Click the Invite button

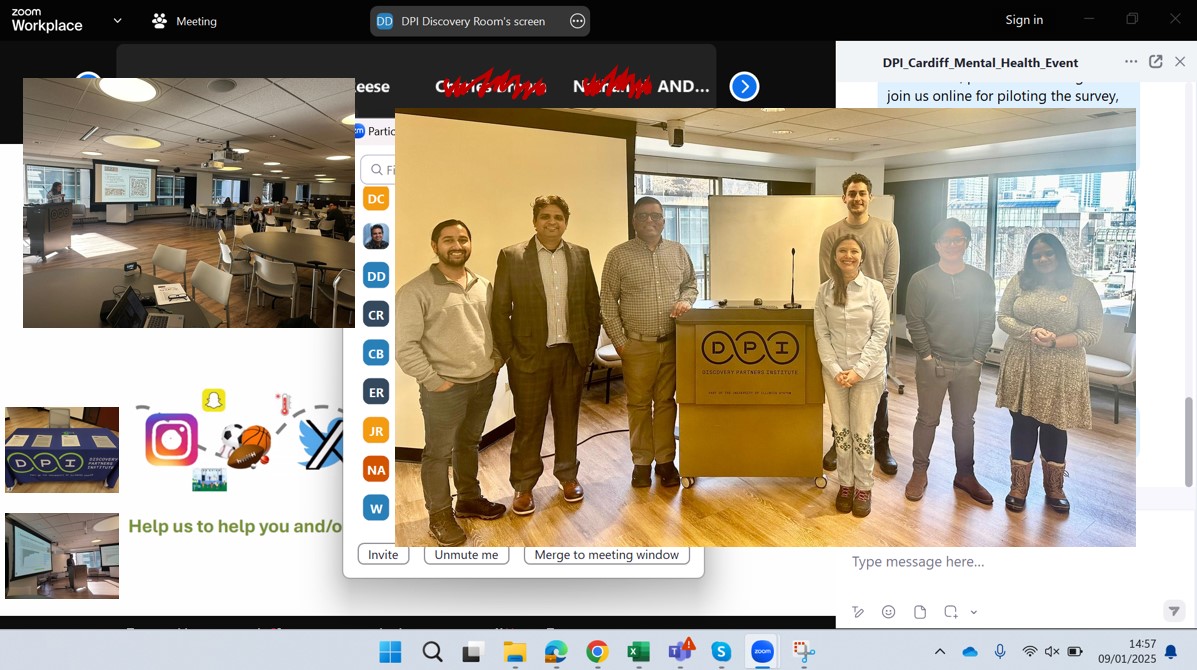point(383,555)
